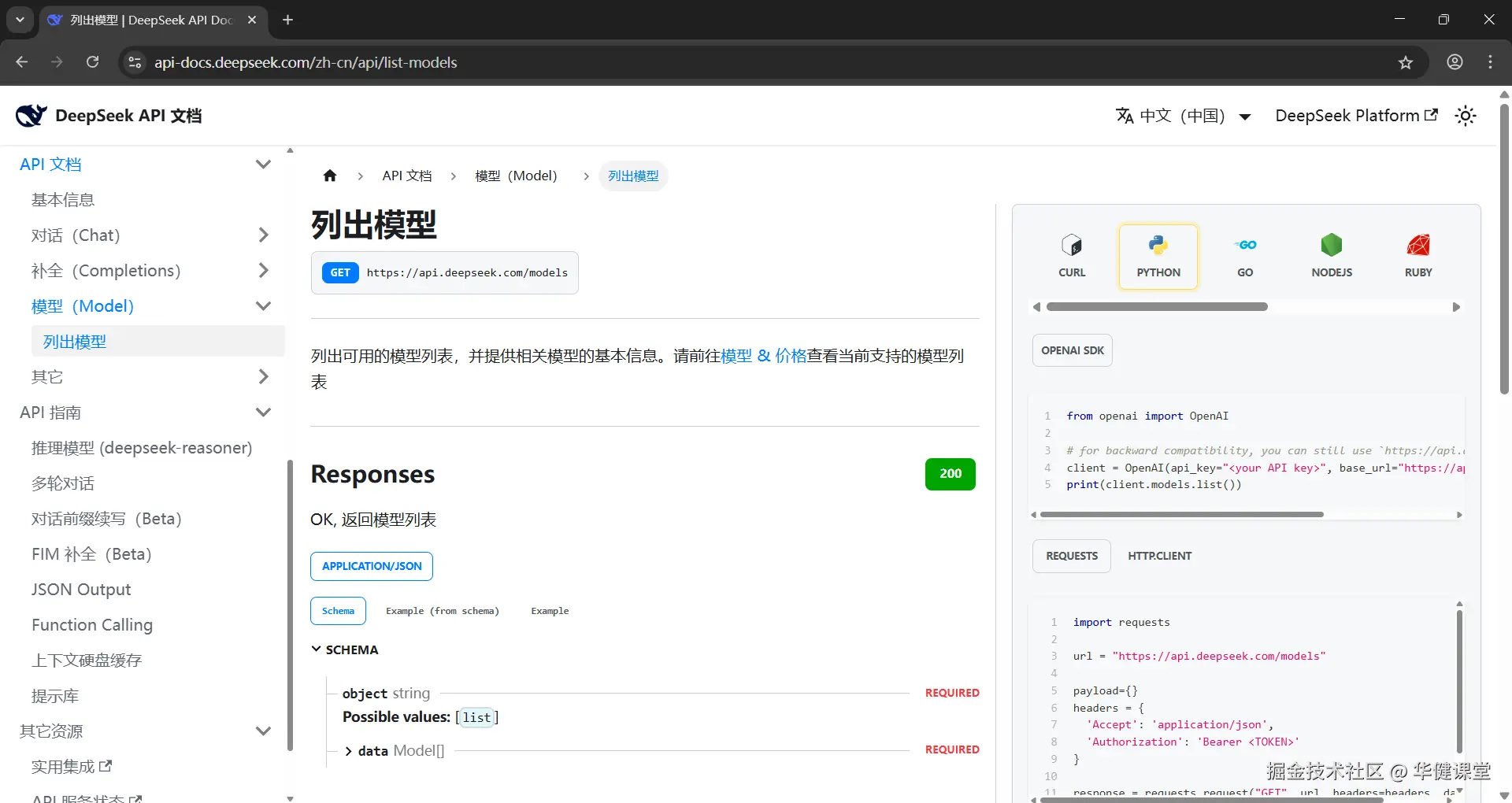
Task: Open 推理模型 (deepseek-reasoner) guide
Action: [x=142, y=448]
